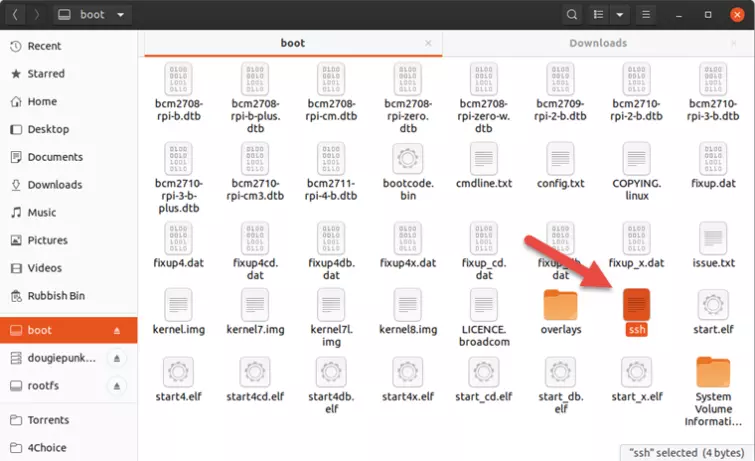
Task: Click the bcm2708-rpi-zero-w.dtb file name
Action: click(484, 116)
